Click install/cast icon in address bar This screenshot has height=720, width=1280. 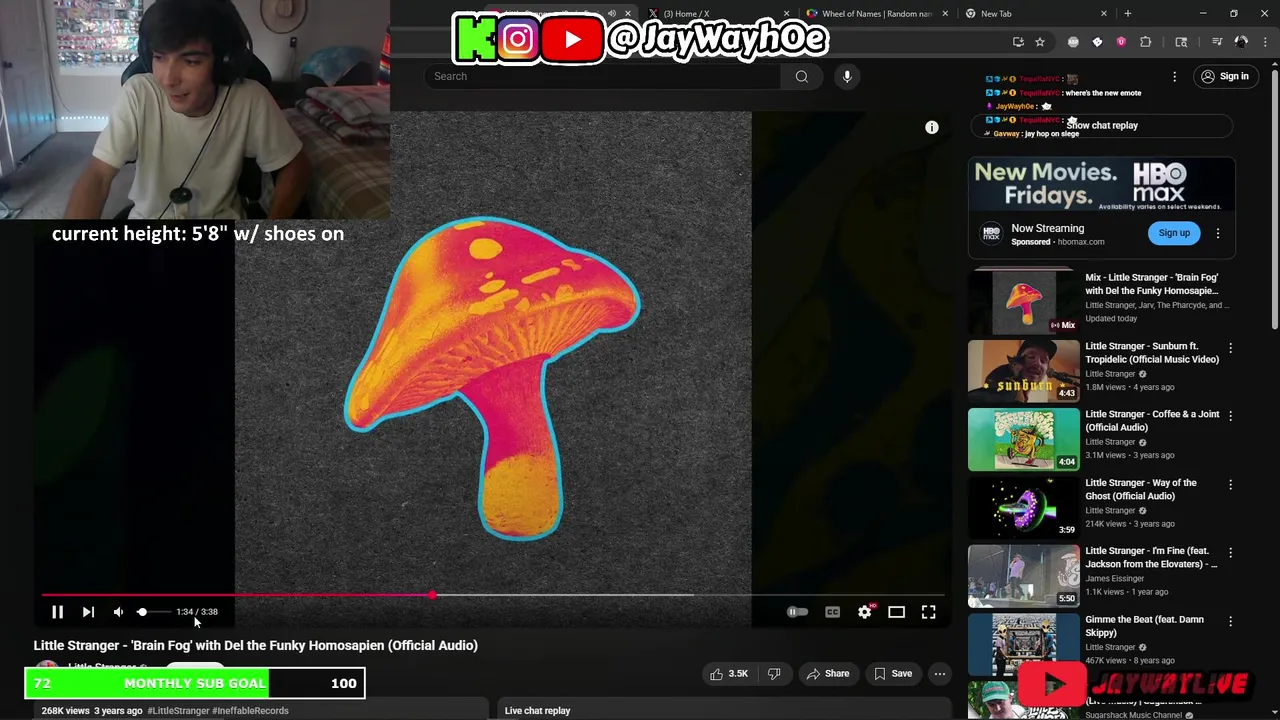1018,42
